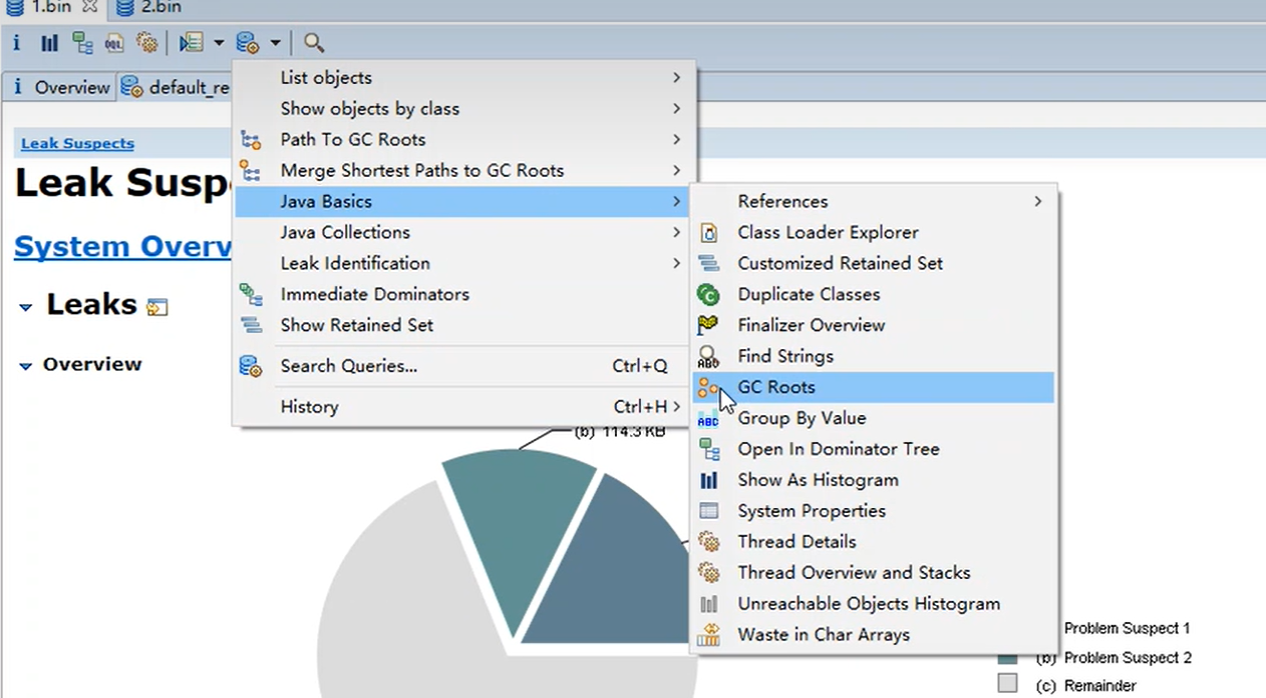Collapse the Leaks section triangle
The width and height of the screenshot is (1266, 698).
tap(26, 307)
